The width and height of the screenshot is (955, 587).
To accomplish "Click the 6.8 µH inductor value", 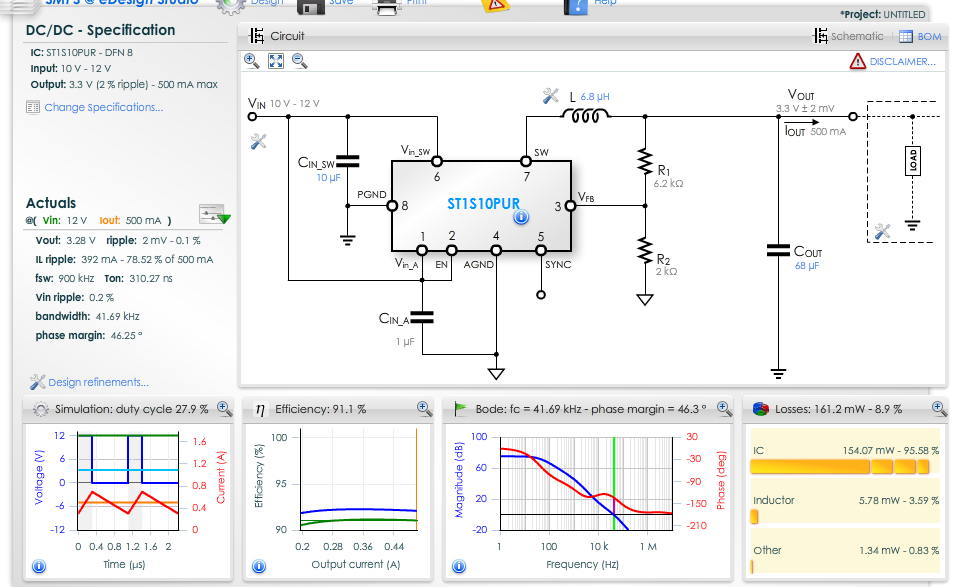I will (594, 97).
